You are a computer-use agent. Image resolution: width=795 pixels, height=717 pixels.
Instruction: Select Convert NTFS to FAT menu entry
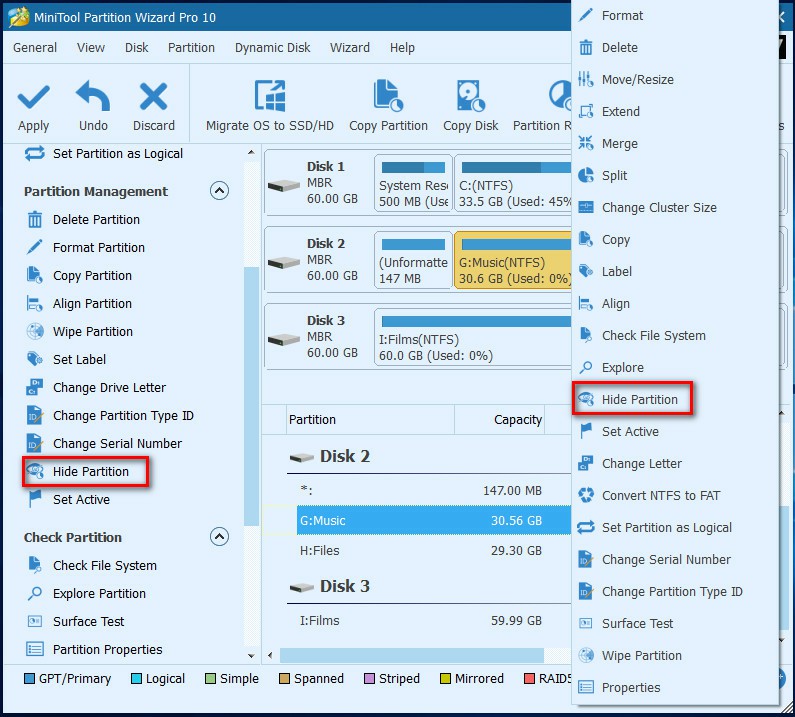coord(660,496)
